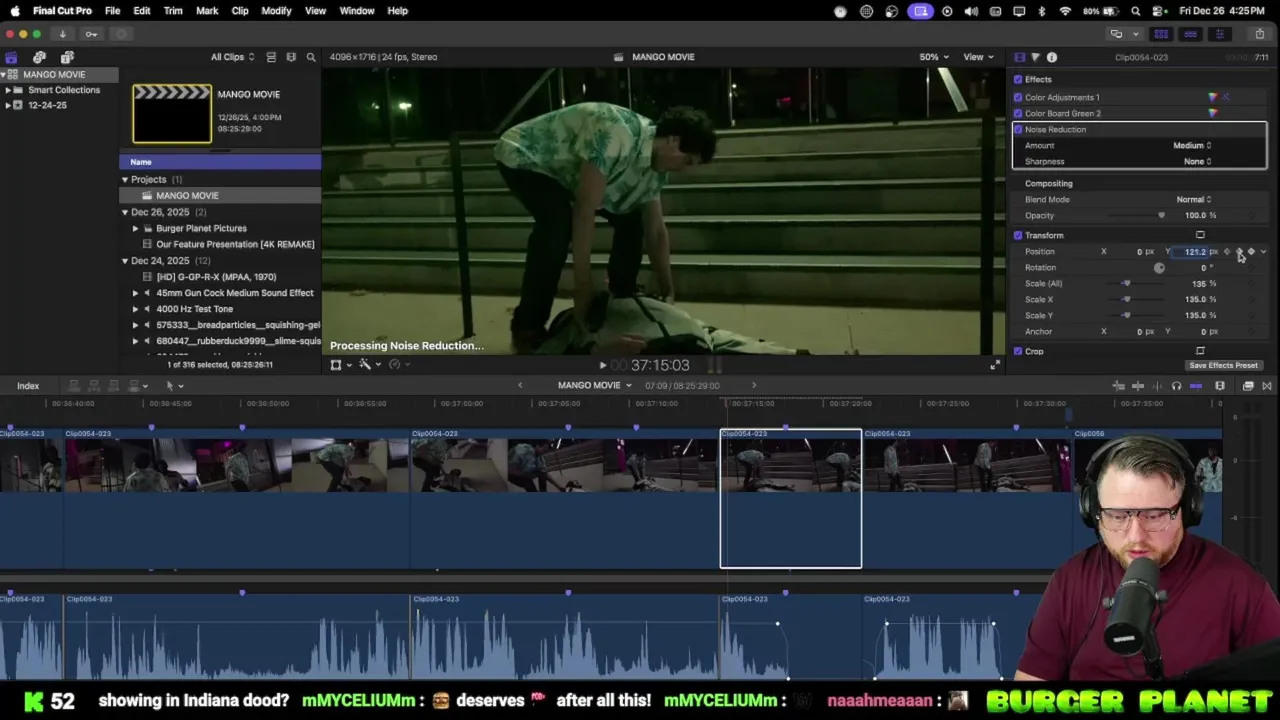Show the video inspector filmstrip icon
The height and width of the screenshot is (720, 1280).
click(1019, 57)
